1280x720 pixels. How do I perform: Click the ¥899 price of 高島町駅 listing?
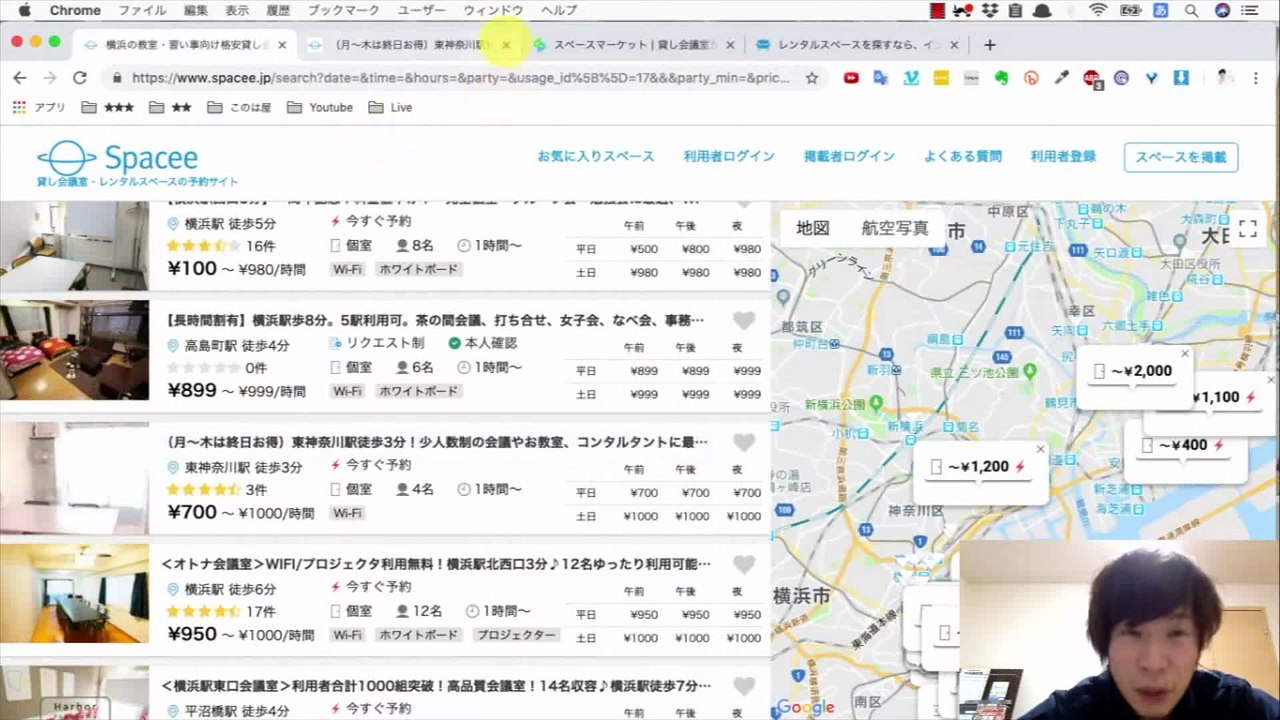tap(192, 390)
